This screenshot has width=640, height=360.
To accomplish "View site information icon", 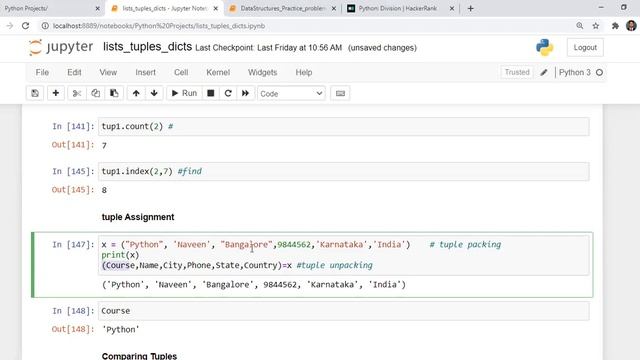I will coord(45,26).
